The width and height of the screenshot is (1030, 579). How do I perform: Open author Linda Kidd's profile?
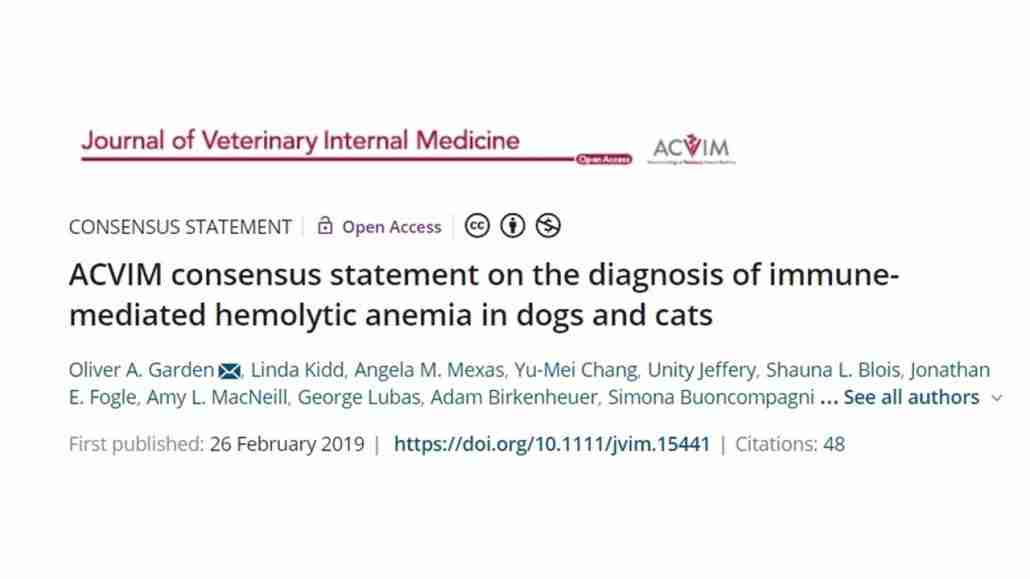pyautogui.click(x=298, y=370)
